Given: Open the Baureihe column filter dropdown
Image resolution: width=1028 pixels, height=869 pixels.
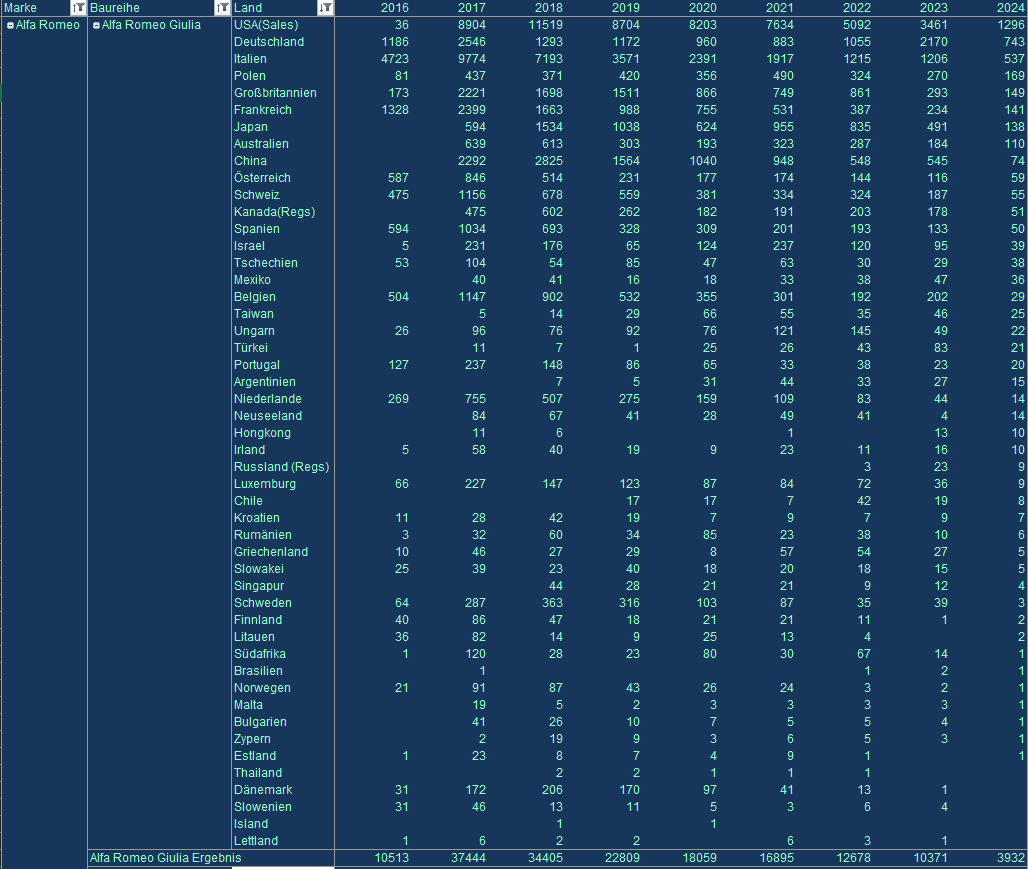Looking at the screenshot, I should click(222, 8).
